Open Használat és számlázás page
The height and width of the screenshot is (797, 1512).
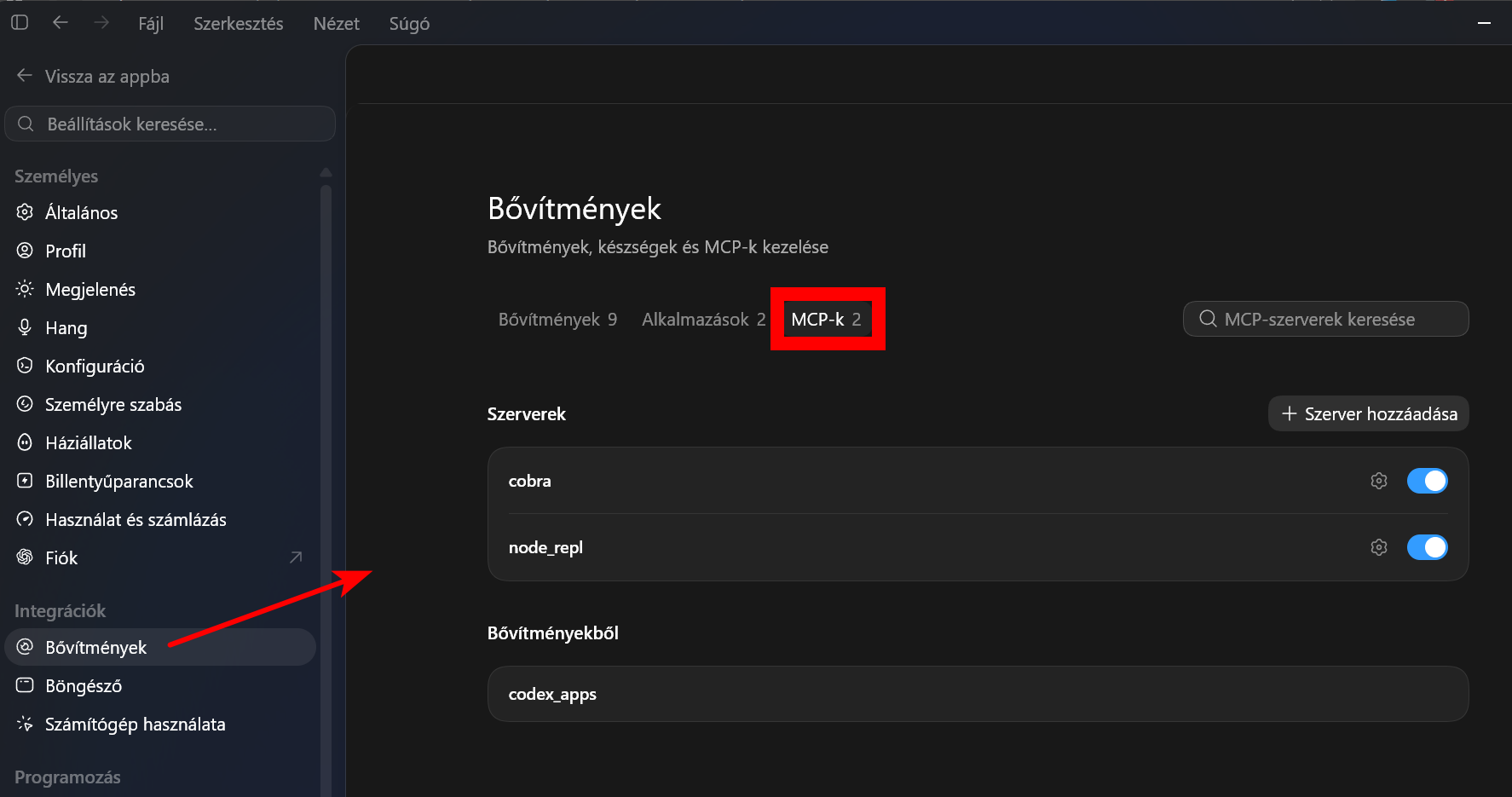pos(160,519)
